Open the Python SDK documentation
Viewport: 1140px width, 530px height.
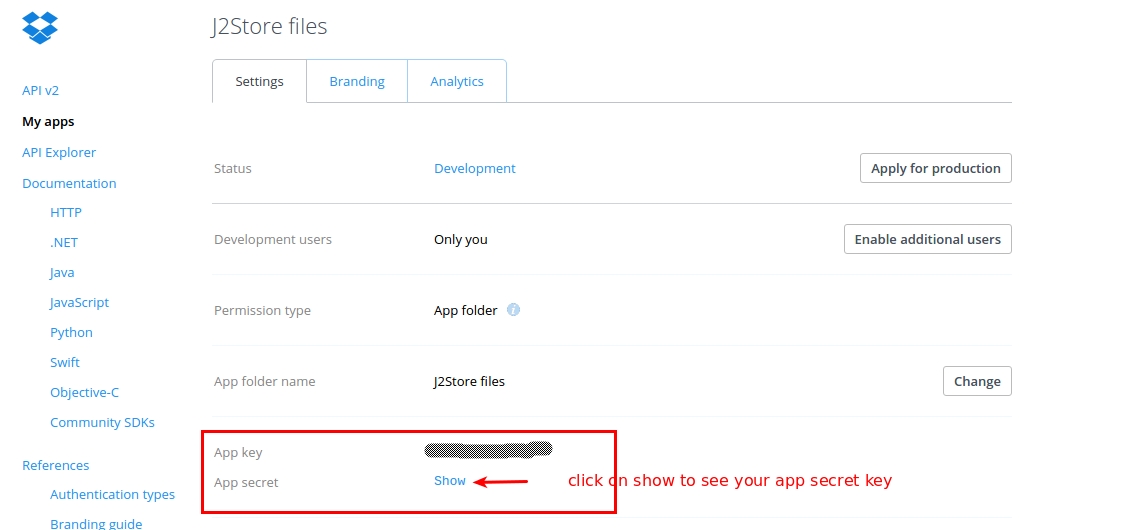tap(71, 332)
